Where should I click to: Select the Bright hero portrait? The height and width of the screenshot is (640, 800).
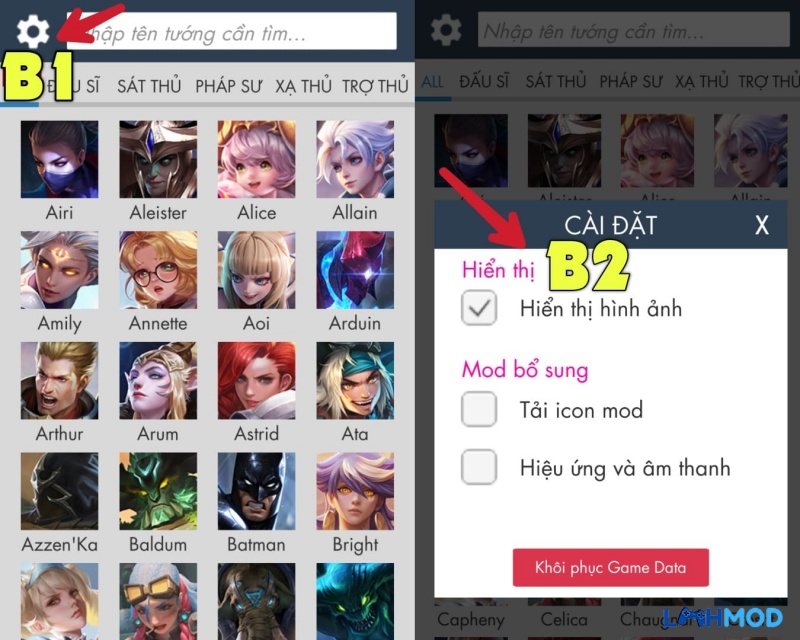coord(355,491)
